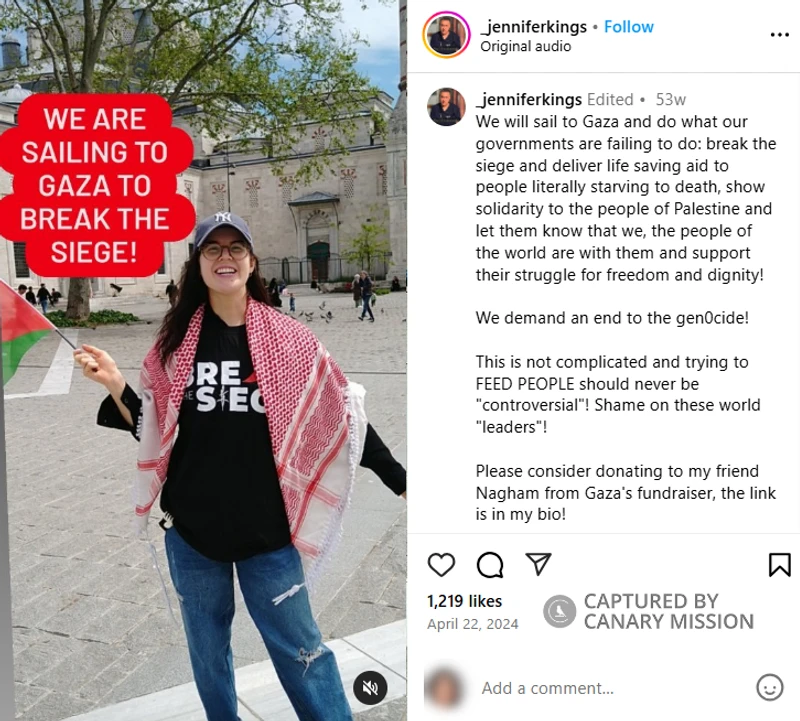The height and width of the screenshot is (721, 800).
Task: Click the caption author's avatar
Action: [446, 107]
